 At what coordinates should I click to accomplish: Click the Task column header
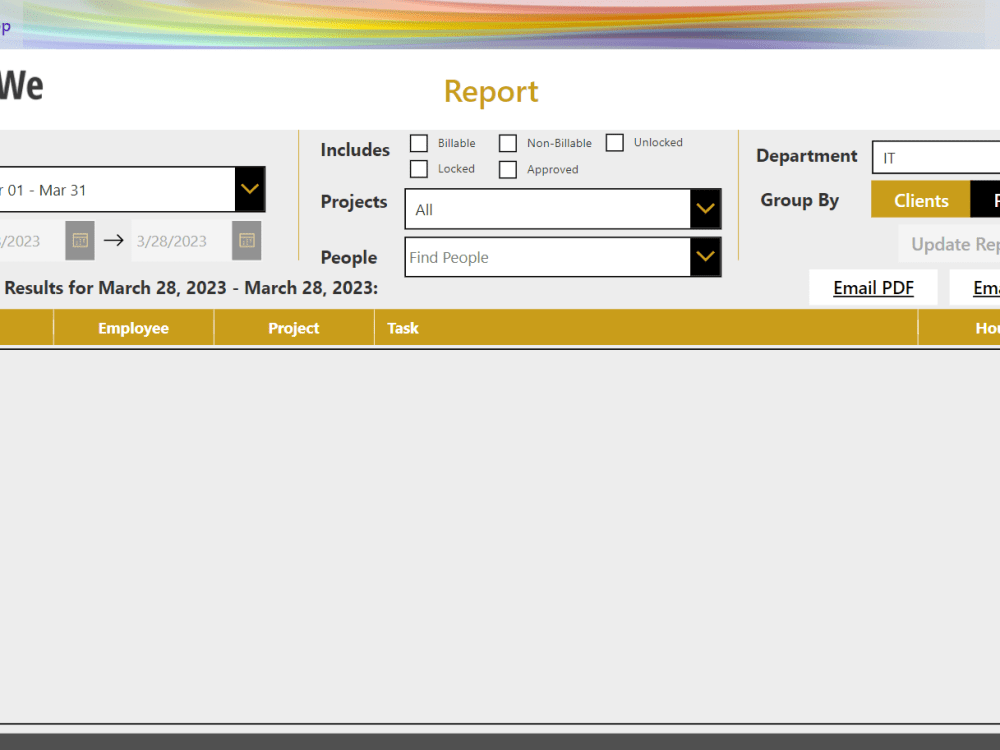[646, 328]
